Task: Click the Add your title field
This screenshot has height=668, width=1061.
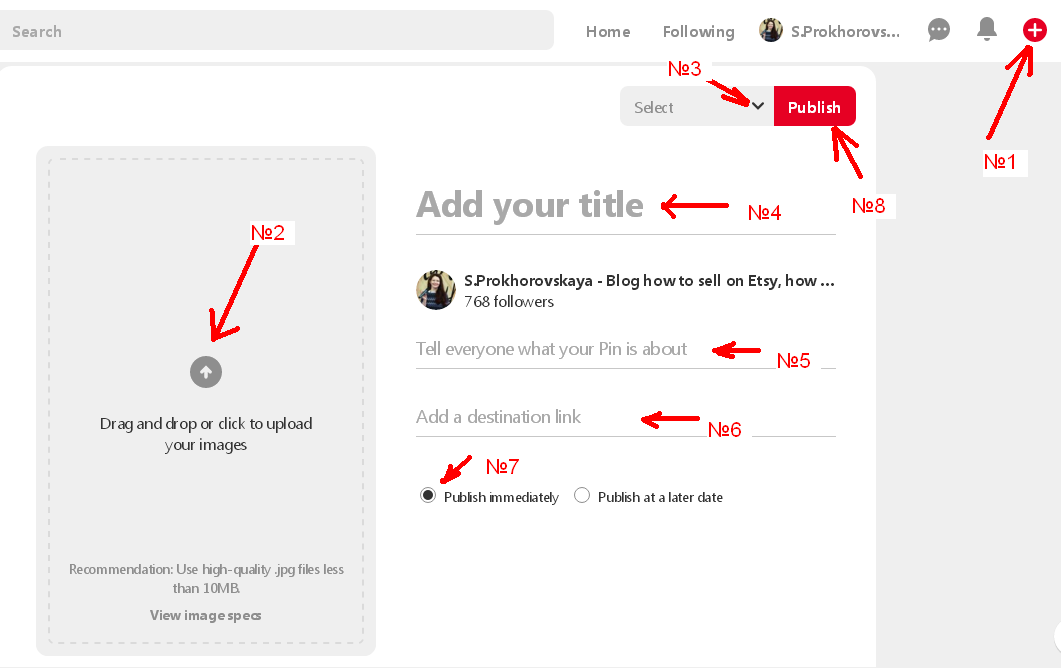Action: (626, 205)
